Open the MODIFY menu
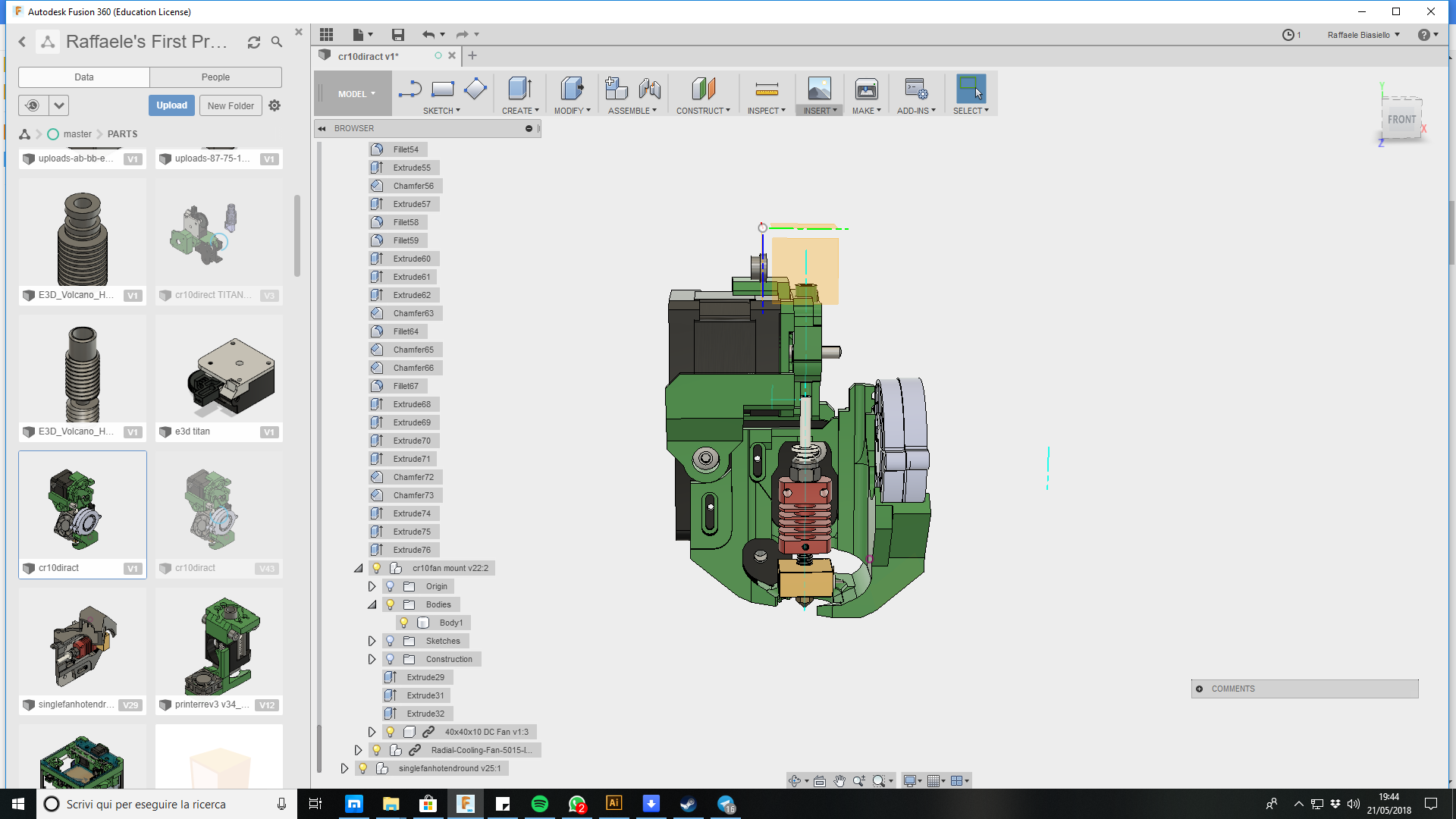This screenshot has width=1456, height=819. coord(572,111)
